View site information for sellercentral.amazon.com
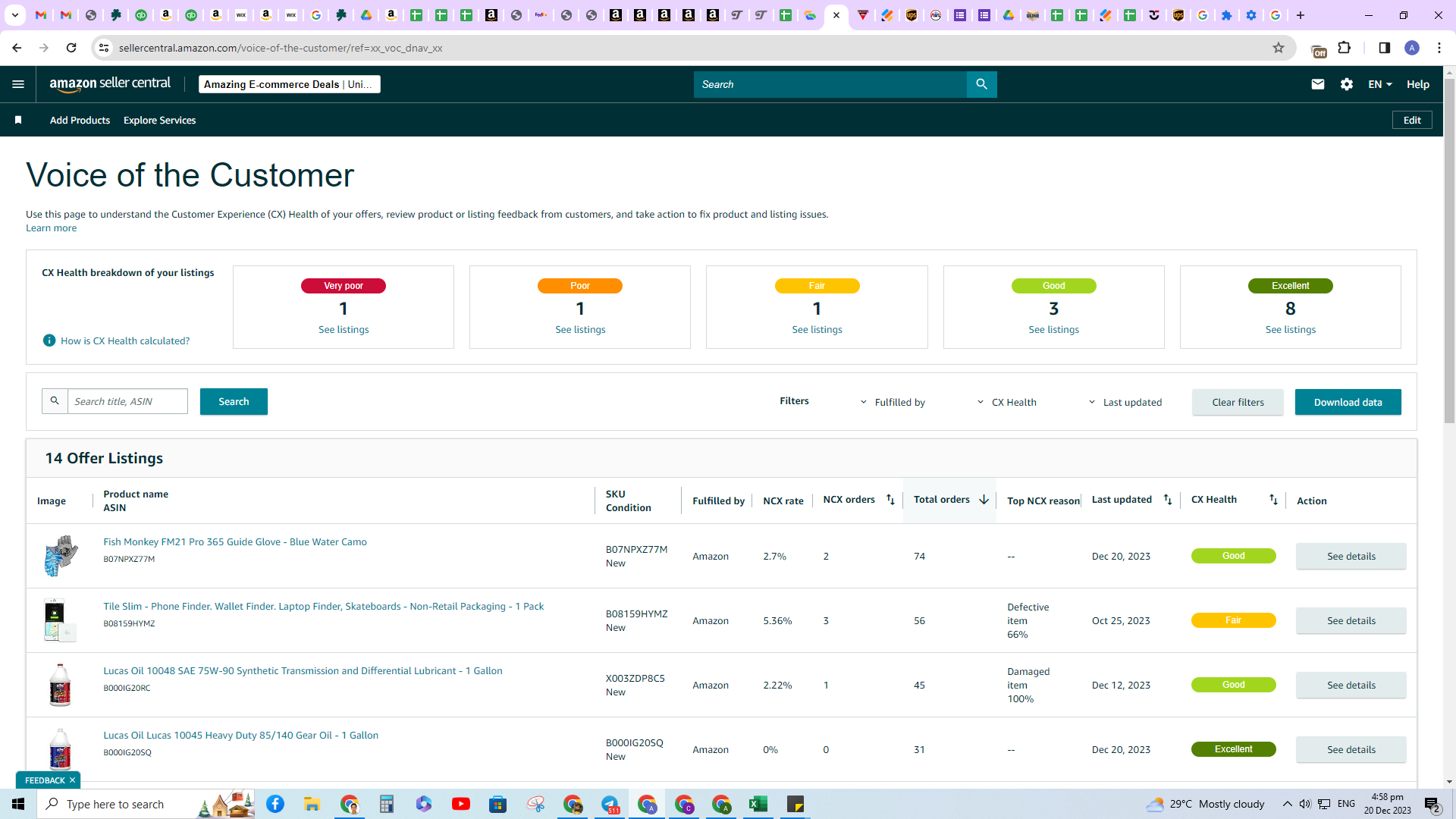This screenshot has width=1456, height=819. pos(104,48)
